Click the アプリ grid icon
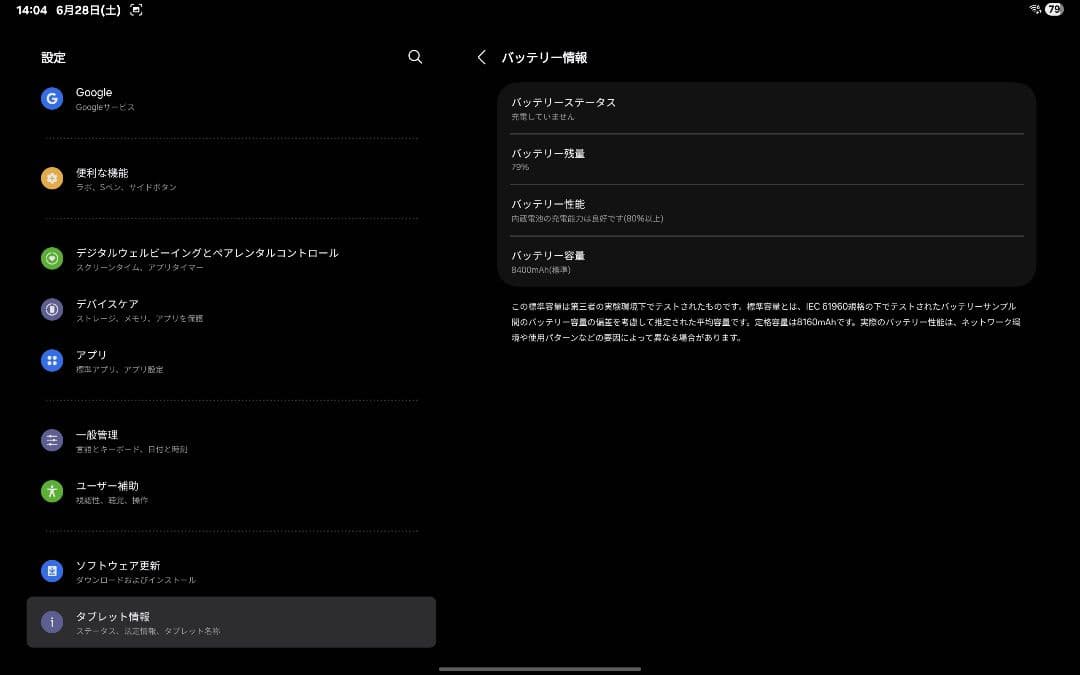Image resolution: width=1080 pixels, height=675 pixels. 51,361
